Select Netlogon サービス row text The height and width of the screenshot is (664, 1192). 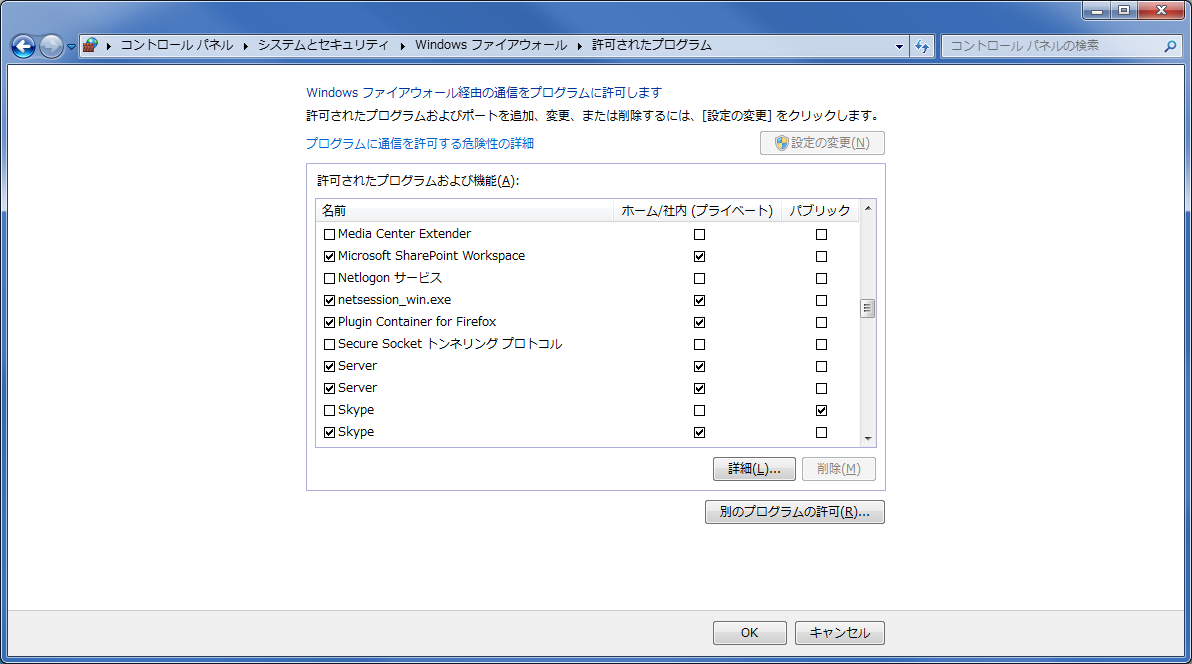click(x=390, y=278)
